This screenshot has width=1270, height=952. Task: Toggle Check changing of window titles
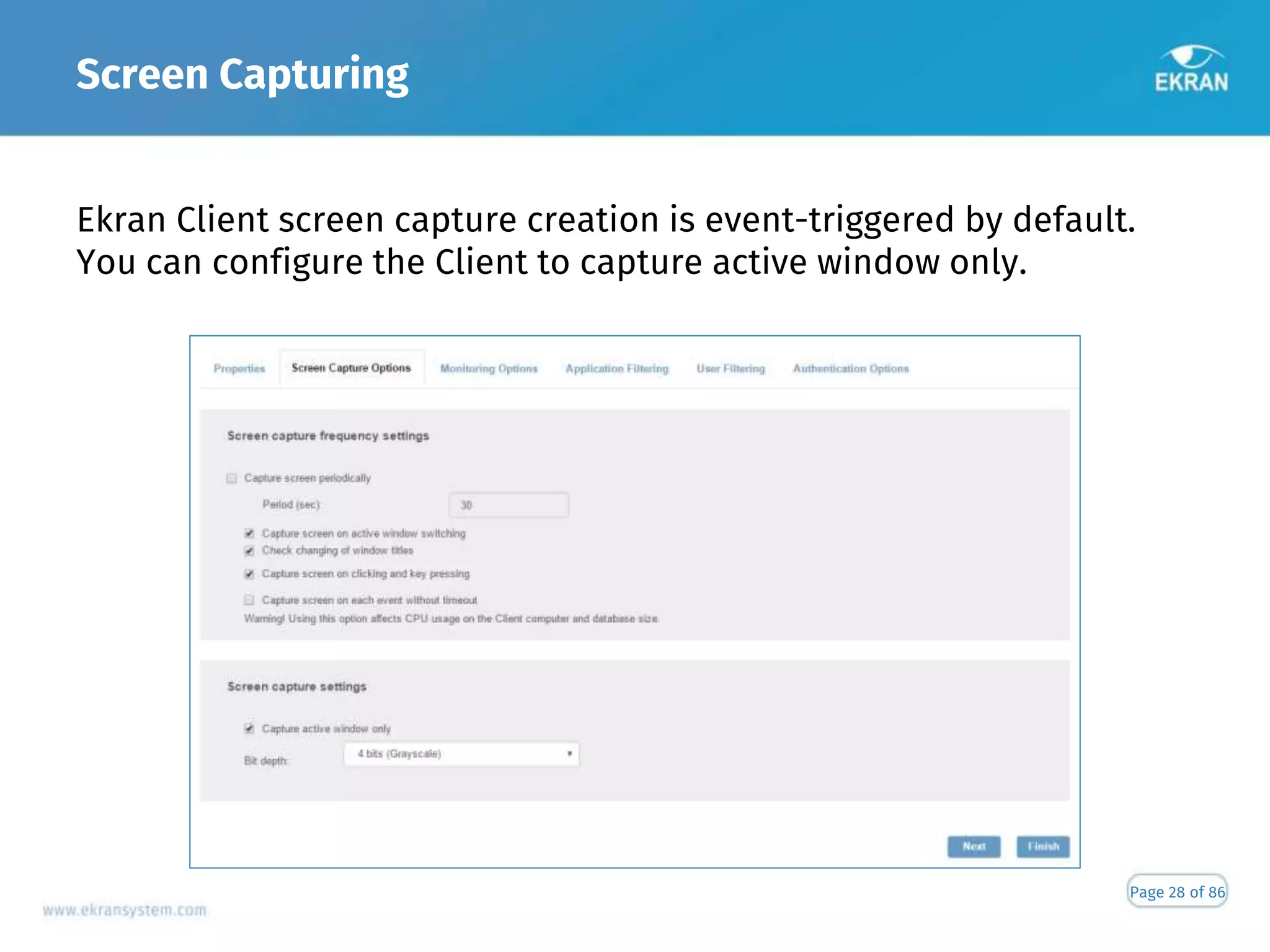point(249,551)
